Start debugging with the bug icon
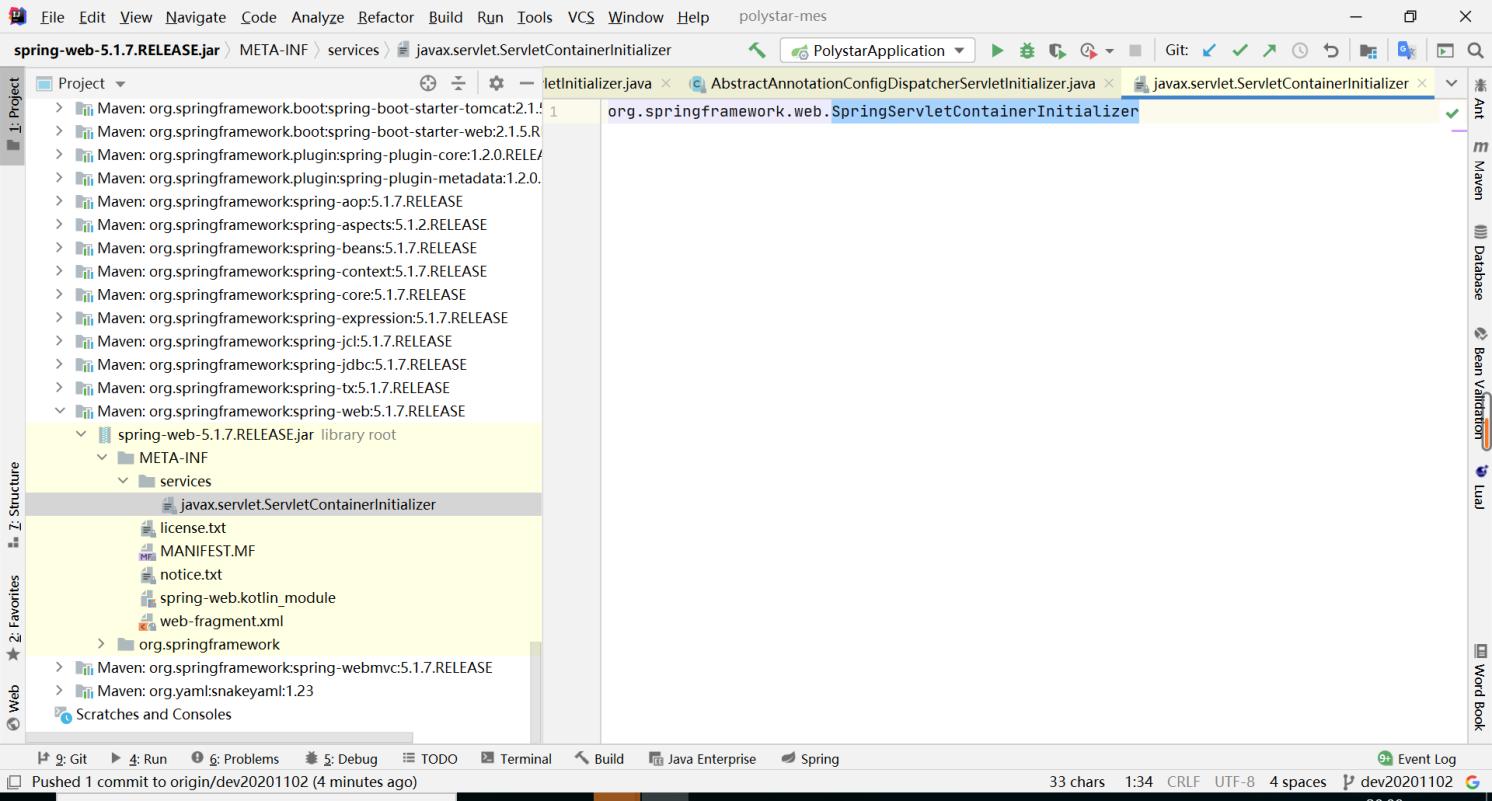Image resolution: width=1492 pixels, height=801 pixels. pos(1026,50)
